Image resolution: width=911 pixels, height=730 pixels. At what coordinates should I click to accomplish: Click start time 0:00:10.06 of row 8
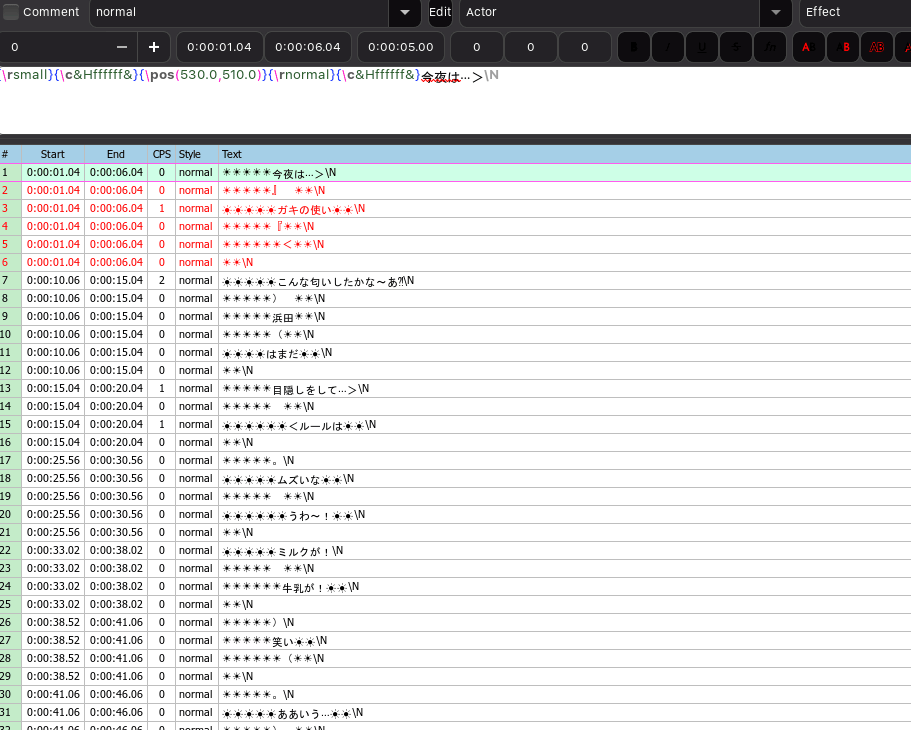[x=53, y=298]
